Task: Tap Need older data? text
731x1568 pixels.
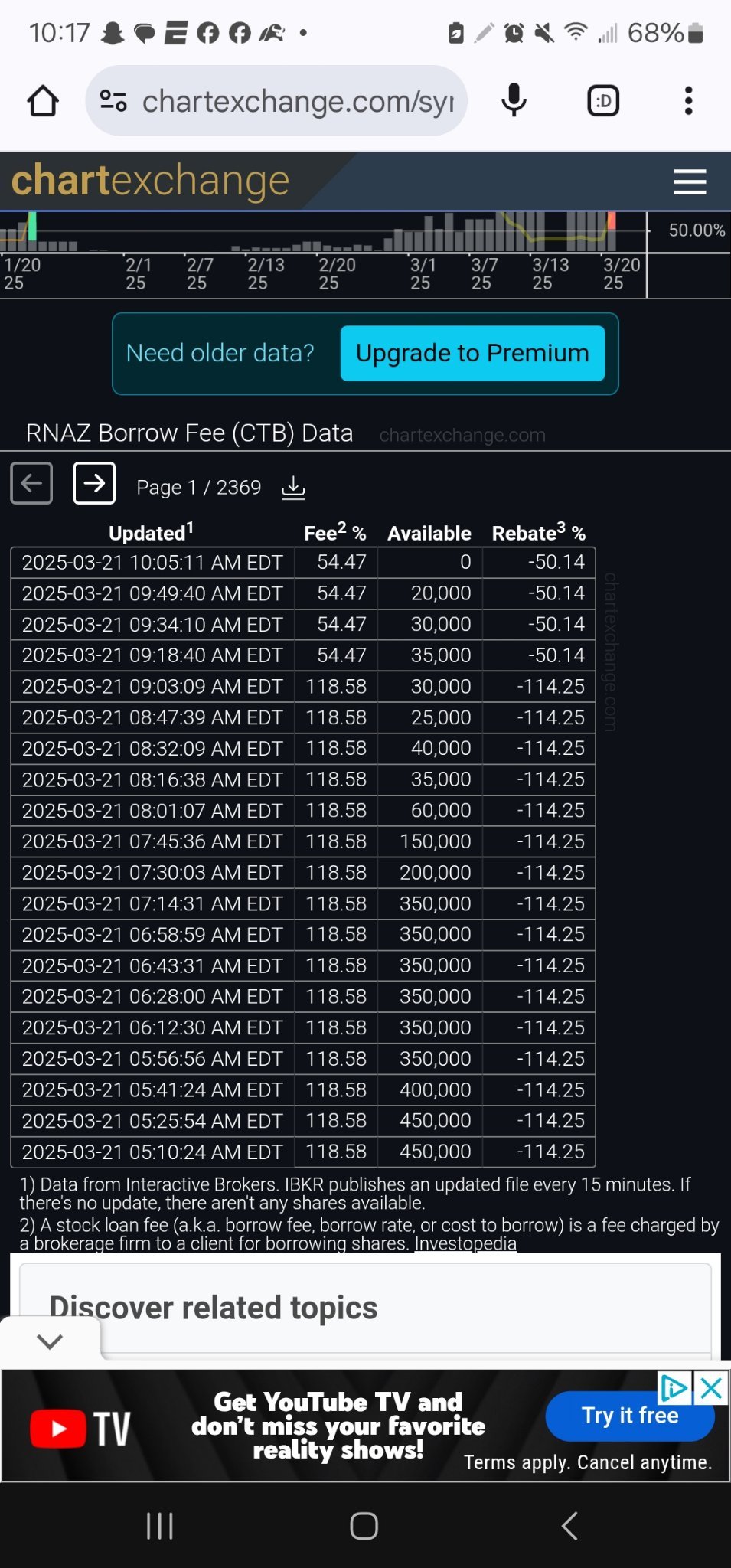Action: click(220, 353)
